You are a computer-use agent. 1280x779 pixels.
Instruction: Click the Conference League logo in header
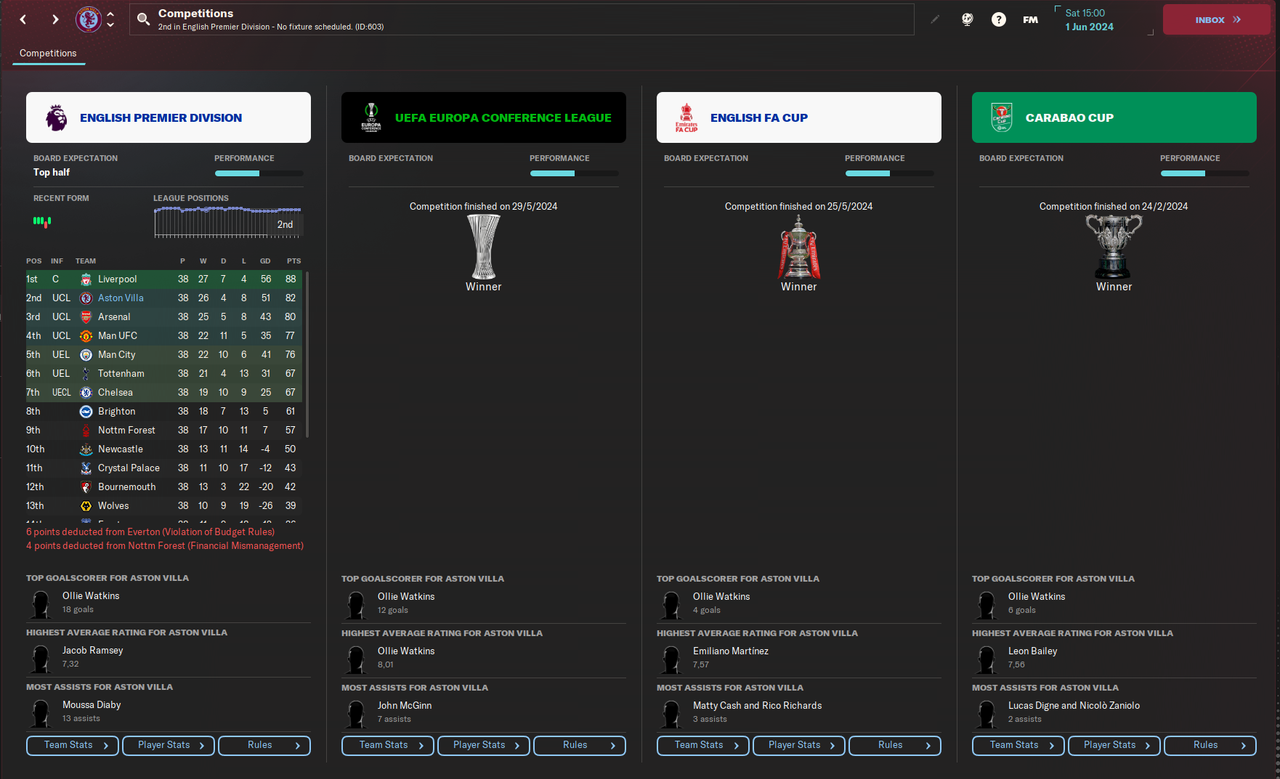pos(372,118)
